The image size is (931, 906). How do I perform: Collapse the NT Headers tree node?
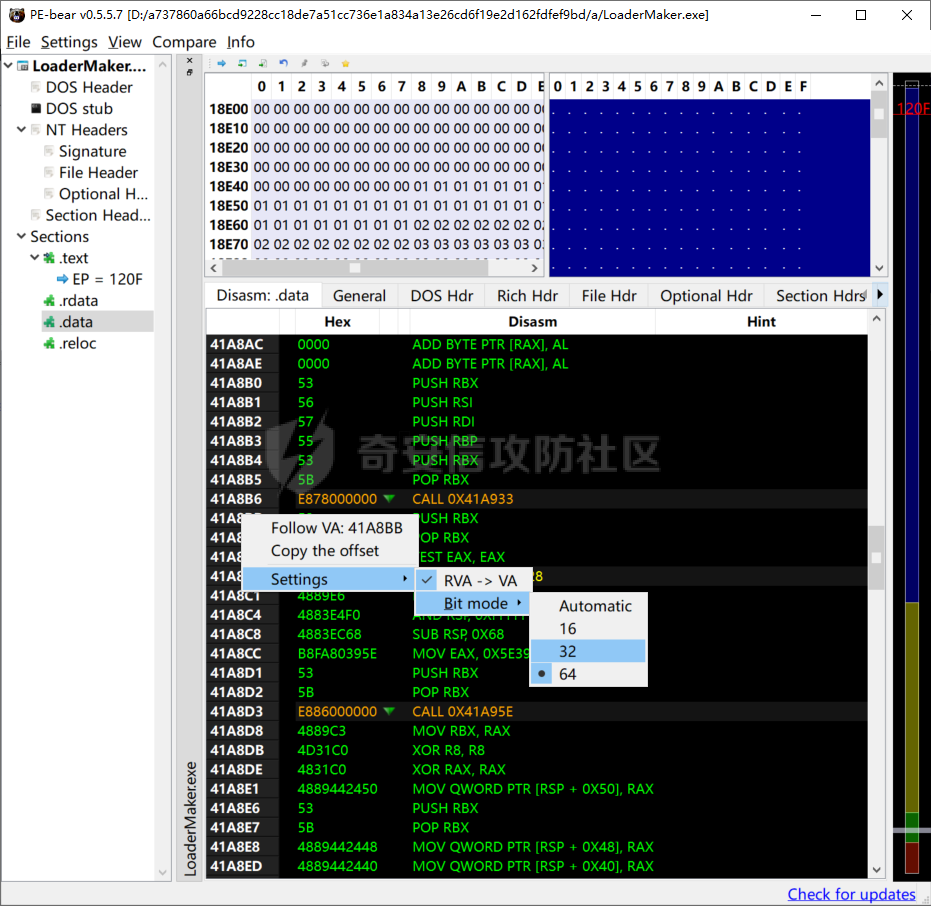pos(22,130)
